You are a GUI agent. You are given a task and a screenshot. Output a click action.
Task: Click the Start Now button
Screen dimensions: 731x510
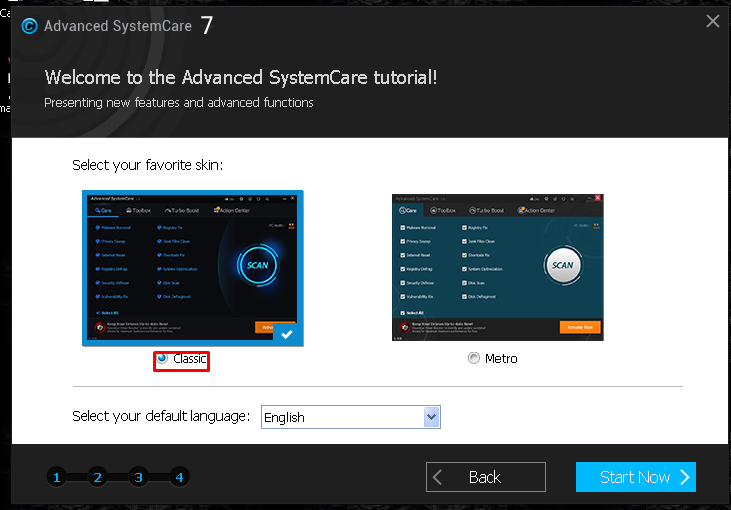(x=636, y=477)
